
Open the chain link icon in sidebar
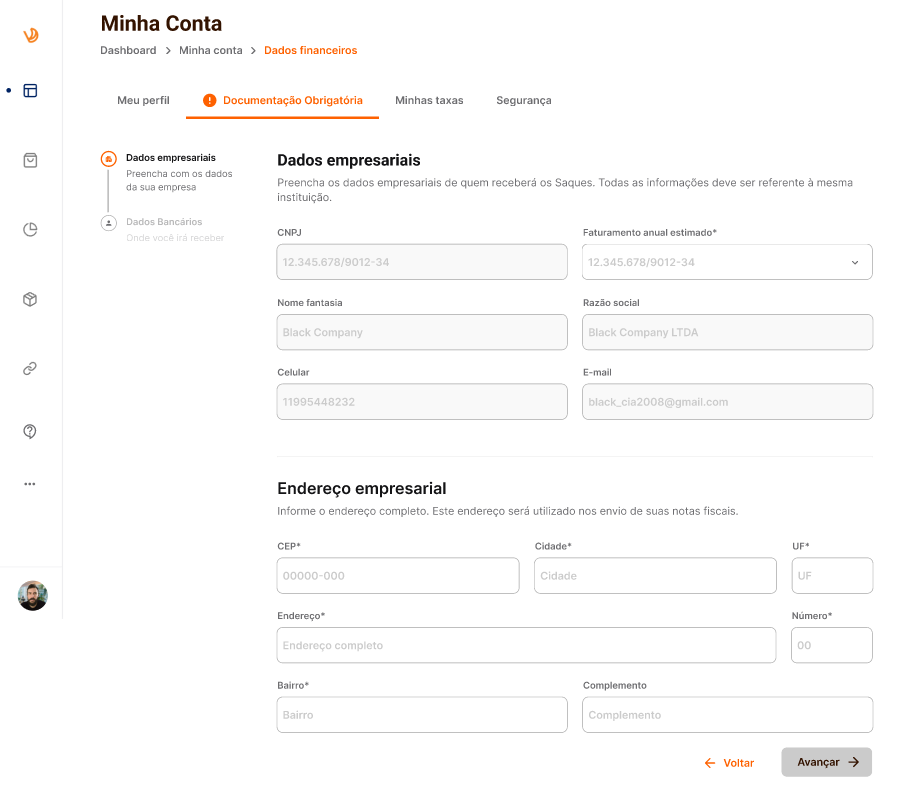[x=30, y=368]
